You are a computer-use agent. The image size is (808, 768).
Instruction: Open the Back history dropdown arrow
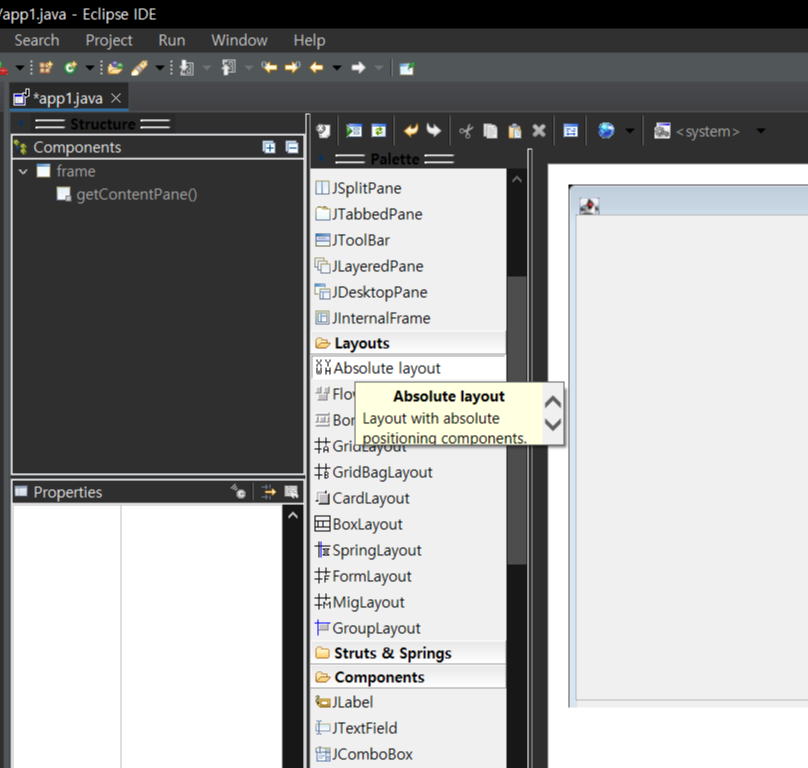pos(337,68)
